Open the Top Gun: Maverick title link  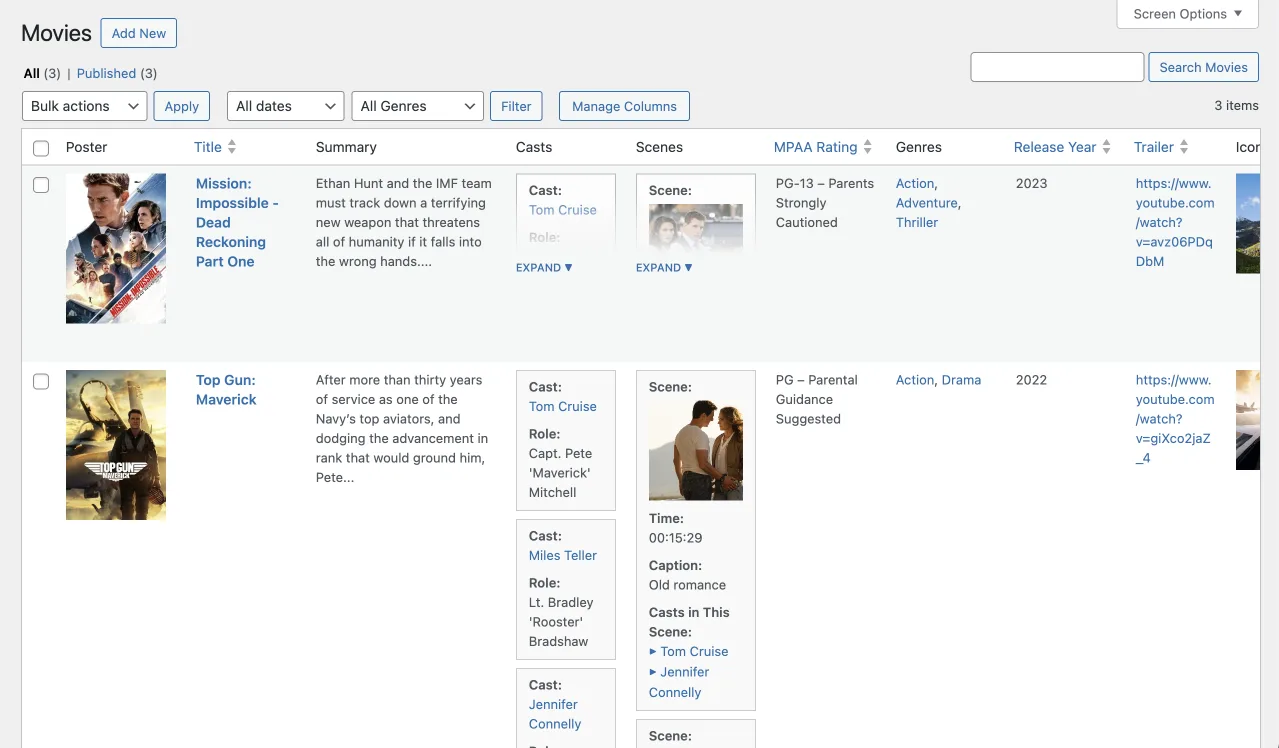tap(226, 390)
